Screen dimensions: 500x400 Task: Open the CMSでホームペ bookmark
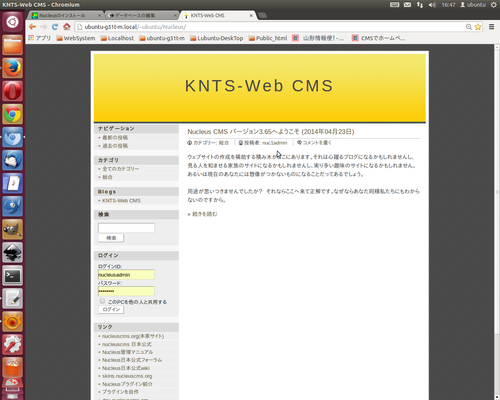point(378,38)
